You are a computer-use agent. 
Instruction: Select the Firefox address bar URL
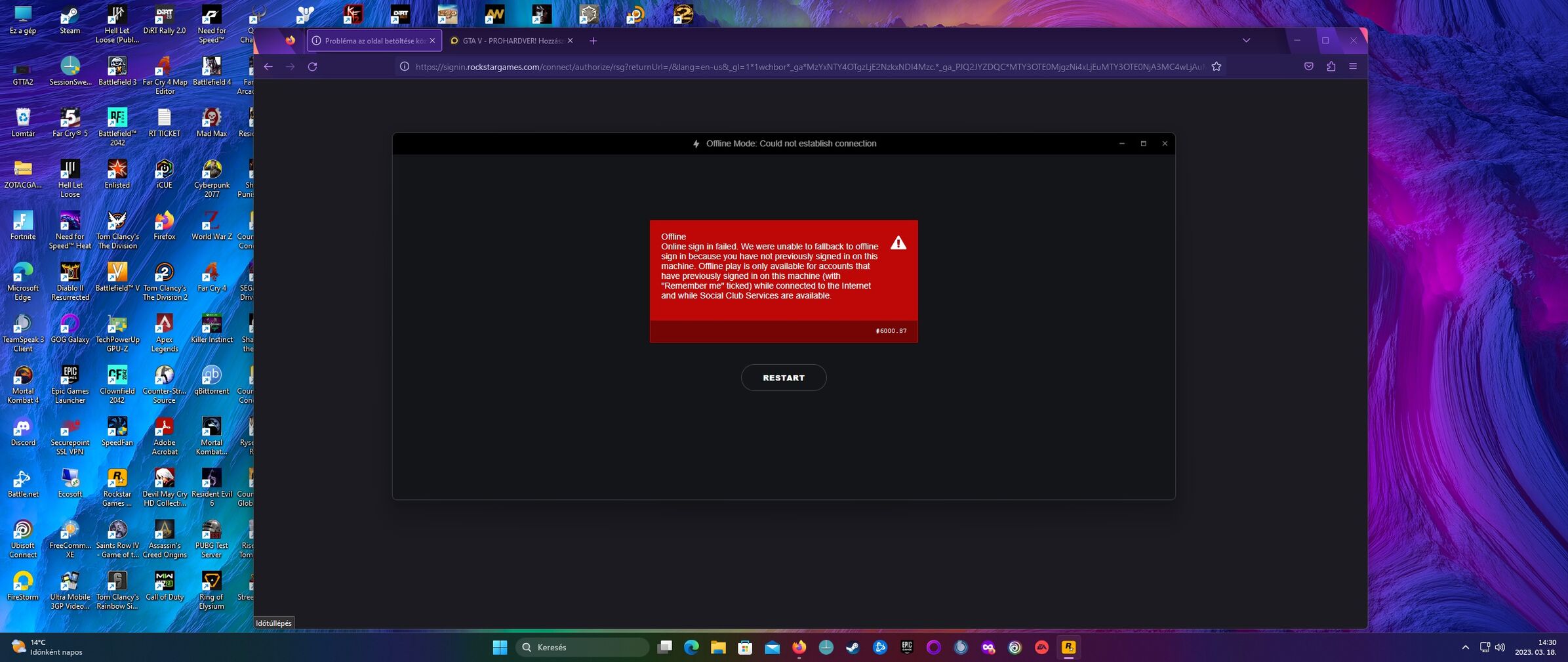(809, 66)
